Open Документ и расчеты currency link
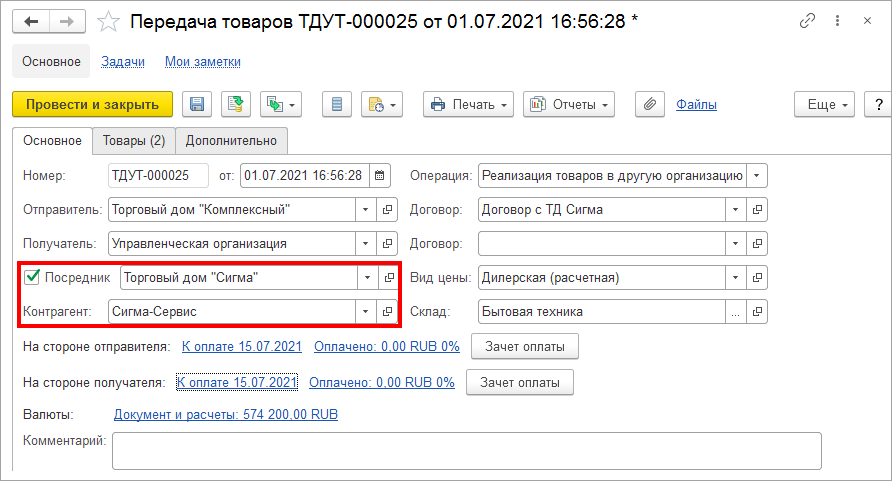The height and width of the screenshot is (481, 892). (x=225, y=413)
